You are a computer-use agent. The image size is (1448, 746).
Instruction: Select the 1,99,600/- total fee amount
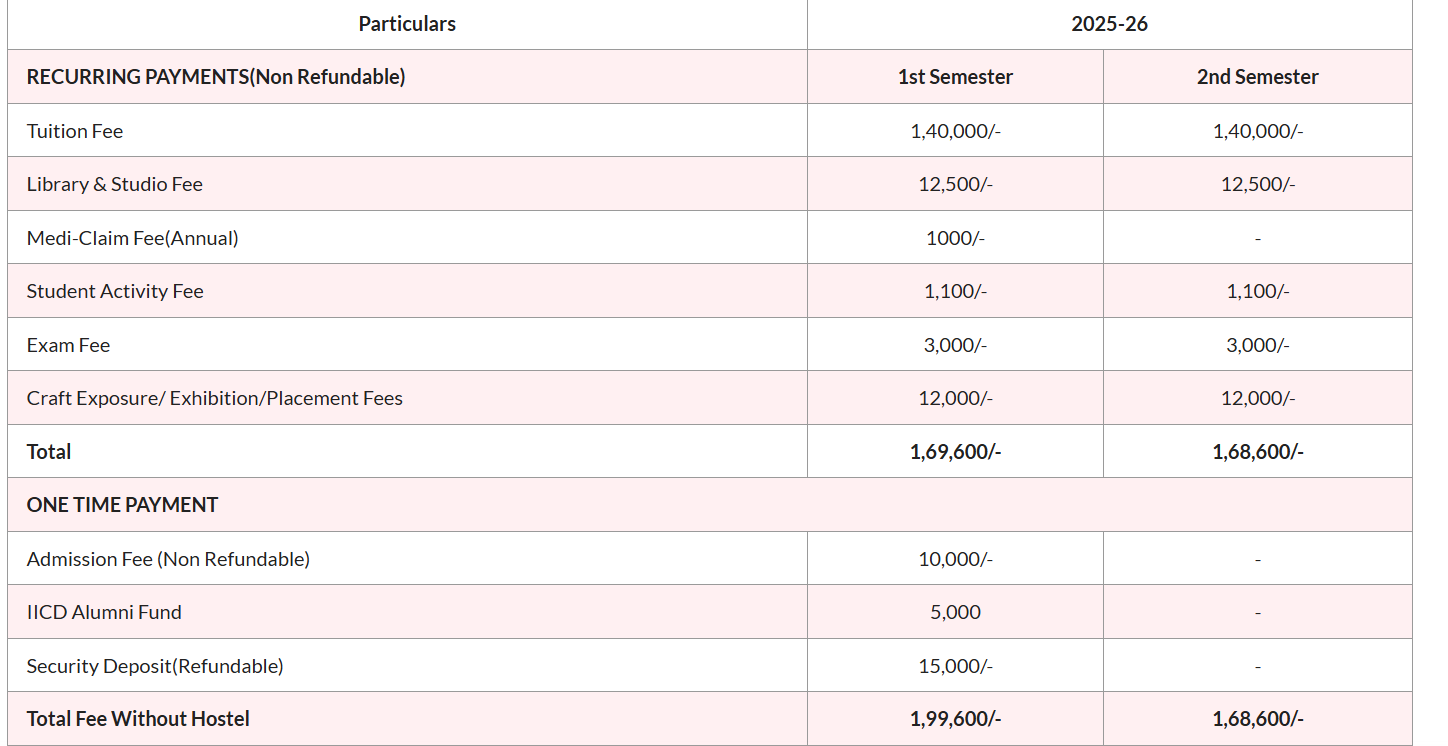955,719
